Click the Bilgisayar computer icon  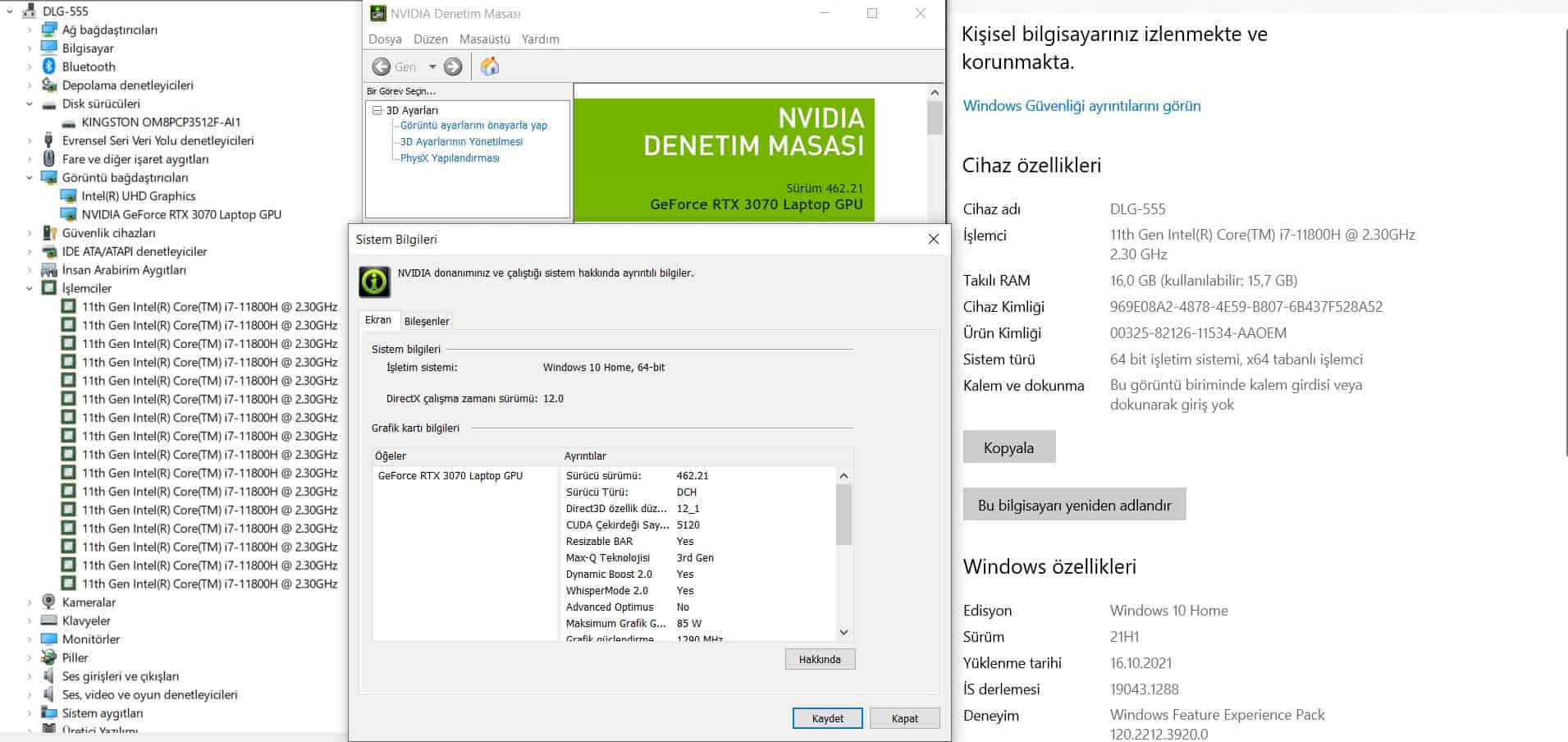point(48,48)
